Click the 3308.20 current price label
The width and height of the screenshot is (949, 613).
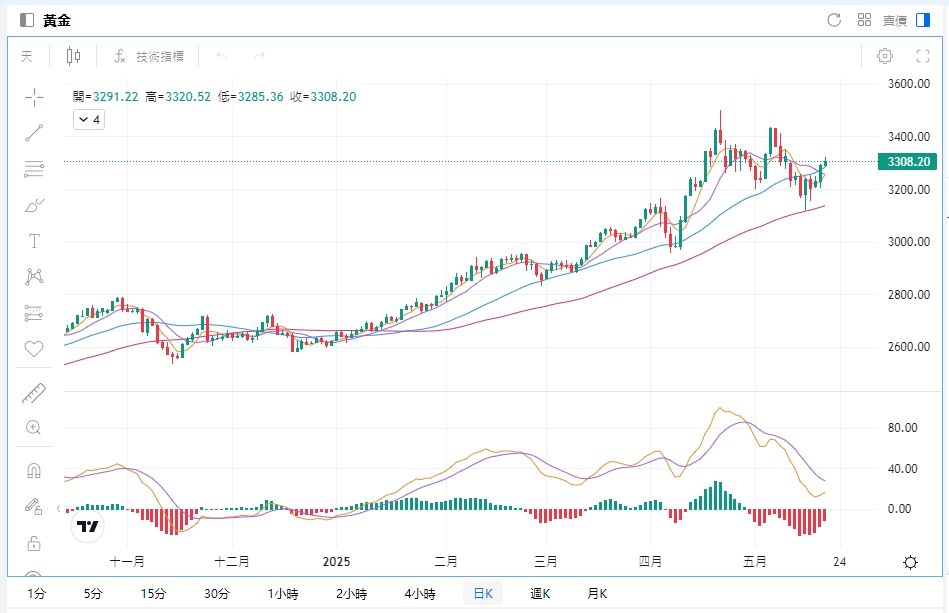(x=908, y=162)
